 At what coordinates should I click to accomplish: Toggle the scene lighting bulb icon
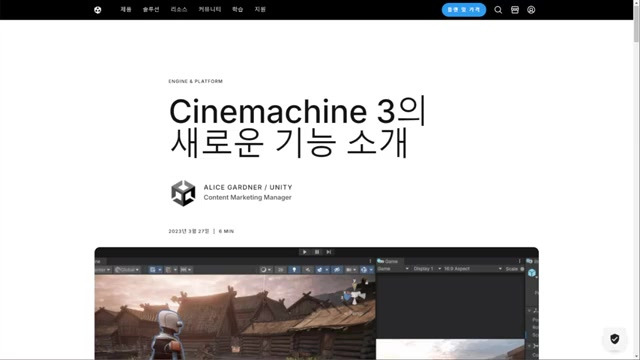point(294,269)
